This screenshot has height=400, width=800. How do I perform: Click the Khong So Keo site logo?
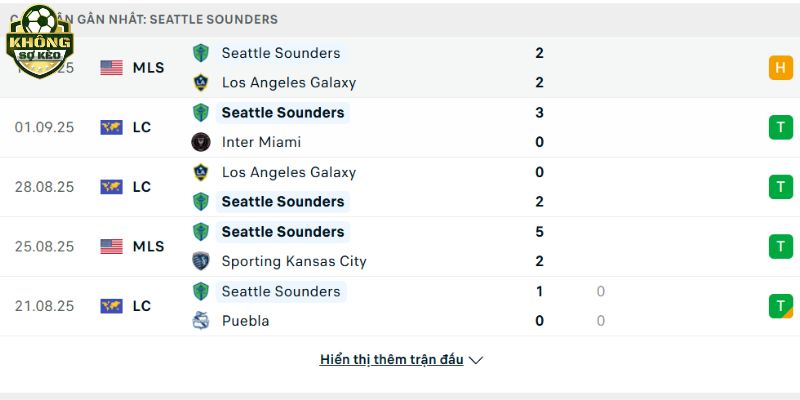[40, 41]
